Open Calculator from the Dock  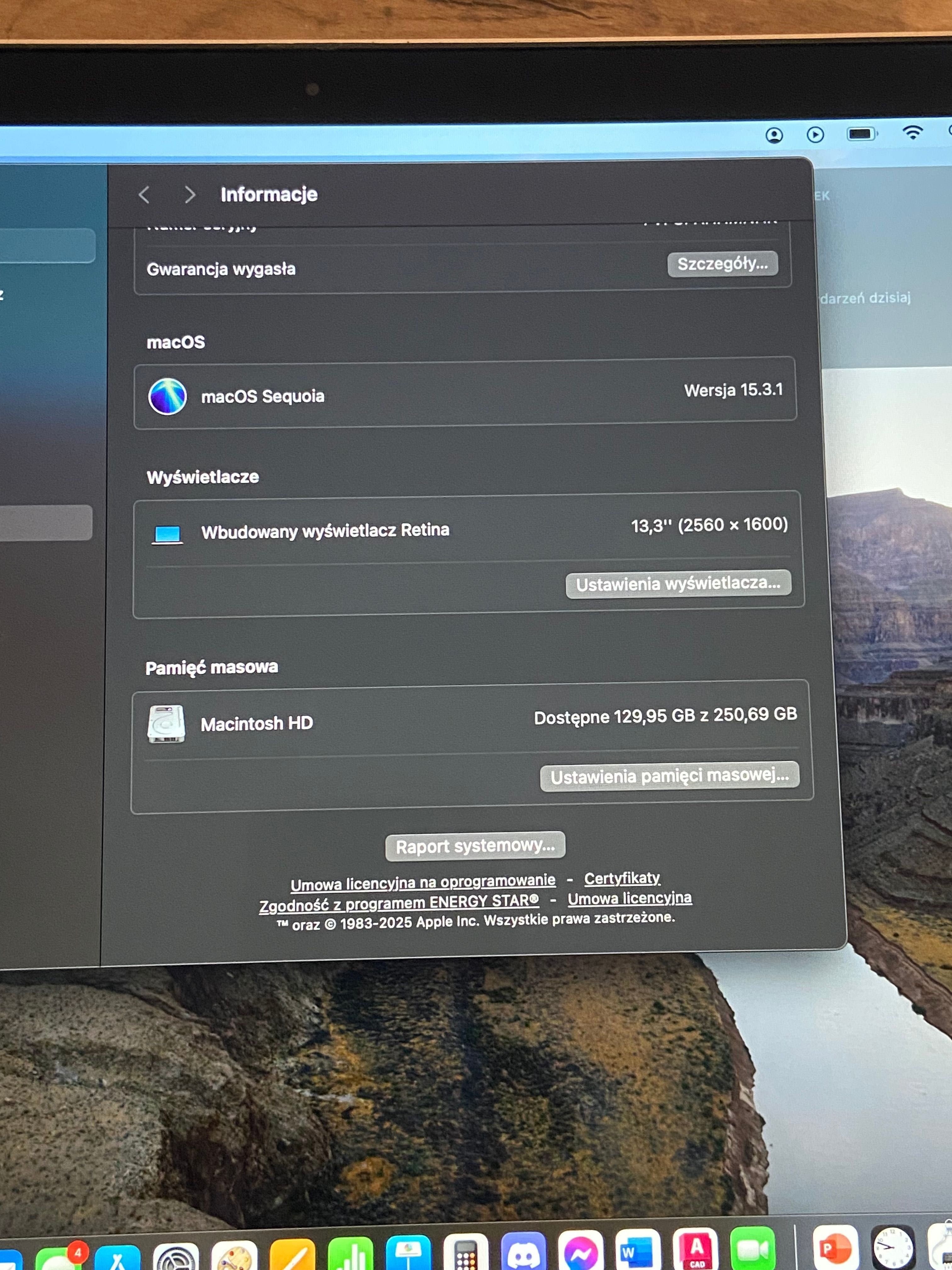[x=466, y=1252]
